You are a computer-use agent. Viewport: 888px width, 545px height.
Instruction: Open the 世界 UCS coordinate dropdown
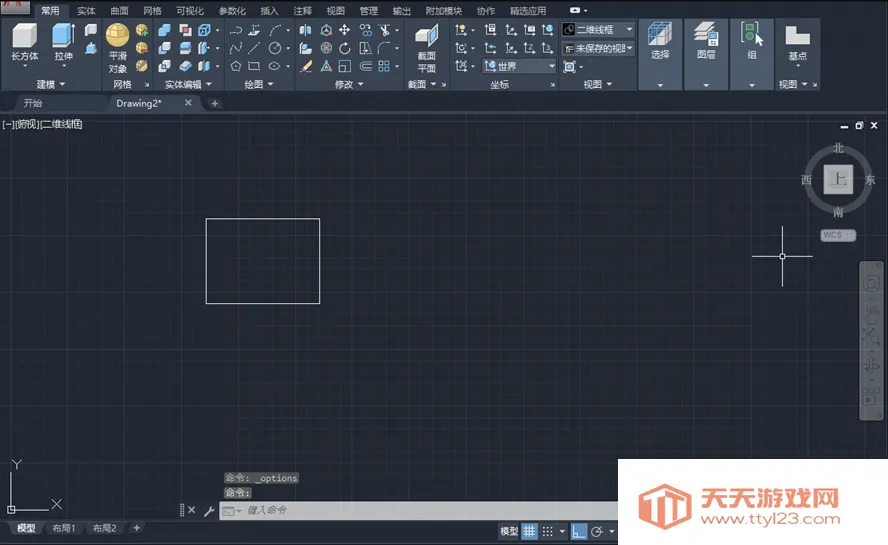tap(519, 66)
